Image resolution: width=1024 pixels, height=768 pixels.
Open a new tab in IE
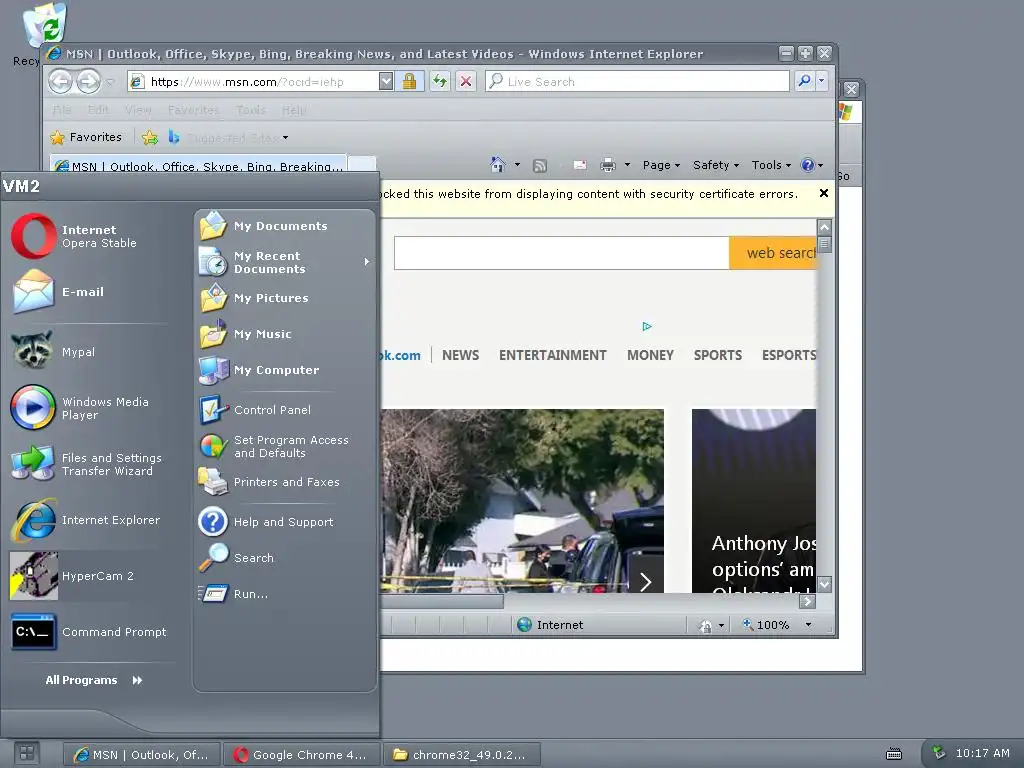tap(362, 165)
